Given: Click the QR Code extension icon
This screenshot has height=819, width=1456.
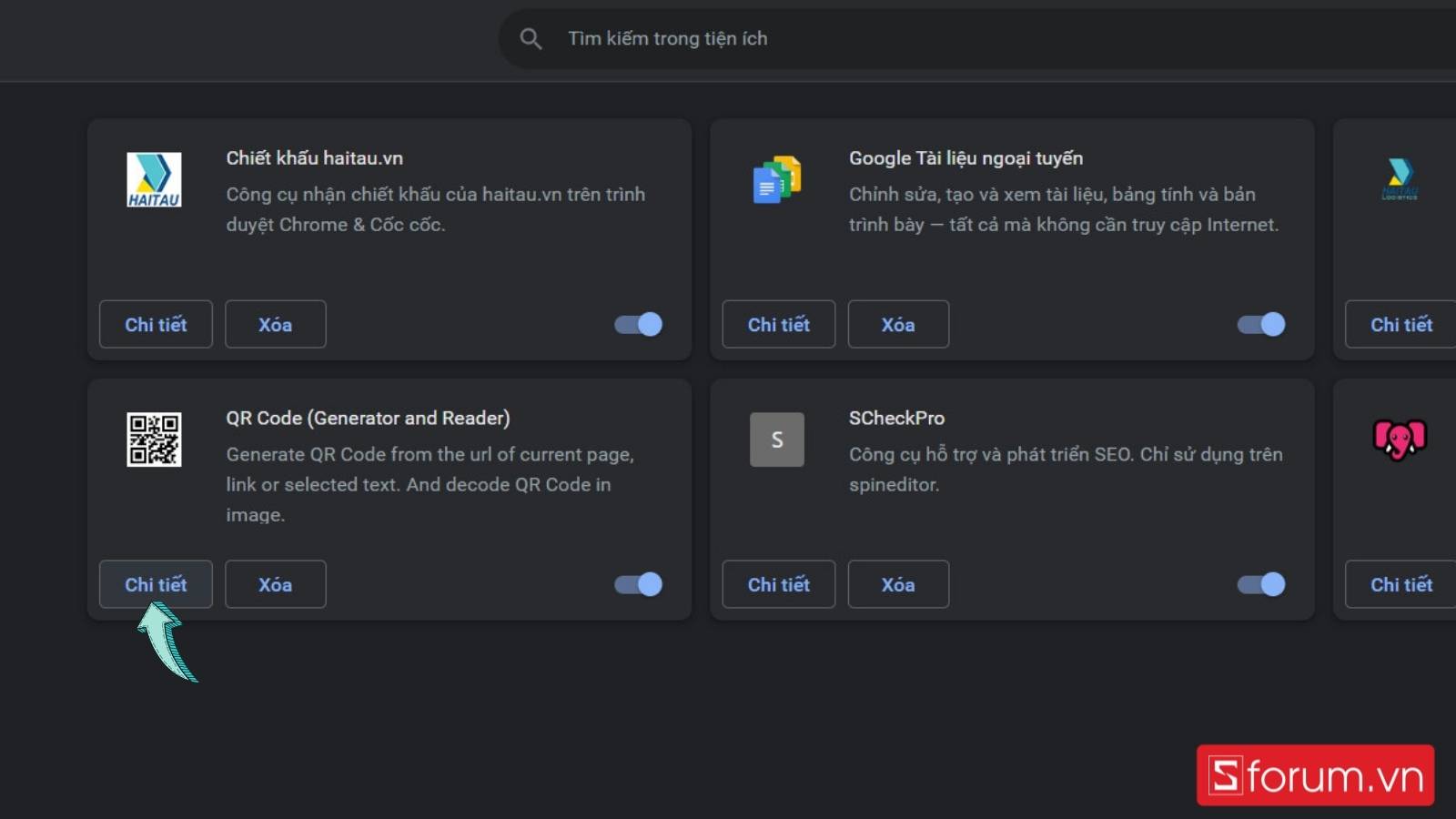Looking at the screenshot, I should pos(154,440).
